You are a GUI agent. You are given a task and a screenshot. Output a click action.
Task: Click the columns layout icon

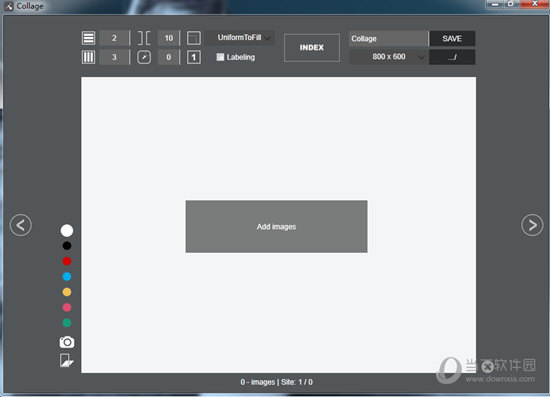tap(88, 57)
